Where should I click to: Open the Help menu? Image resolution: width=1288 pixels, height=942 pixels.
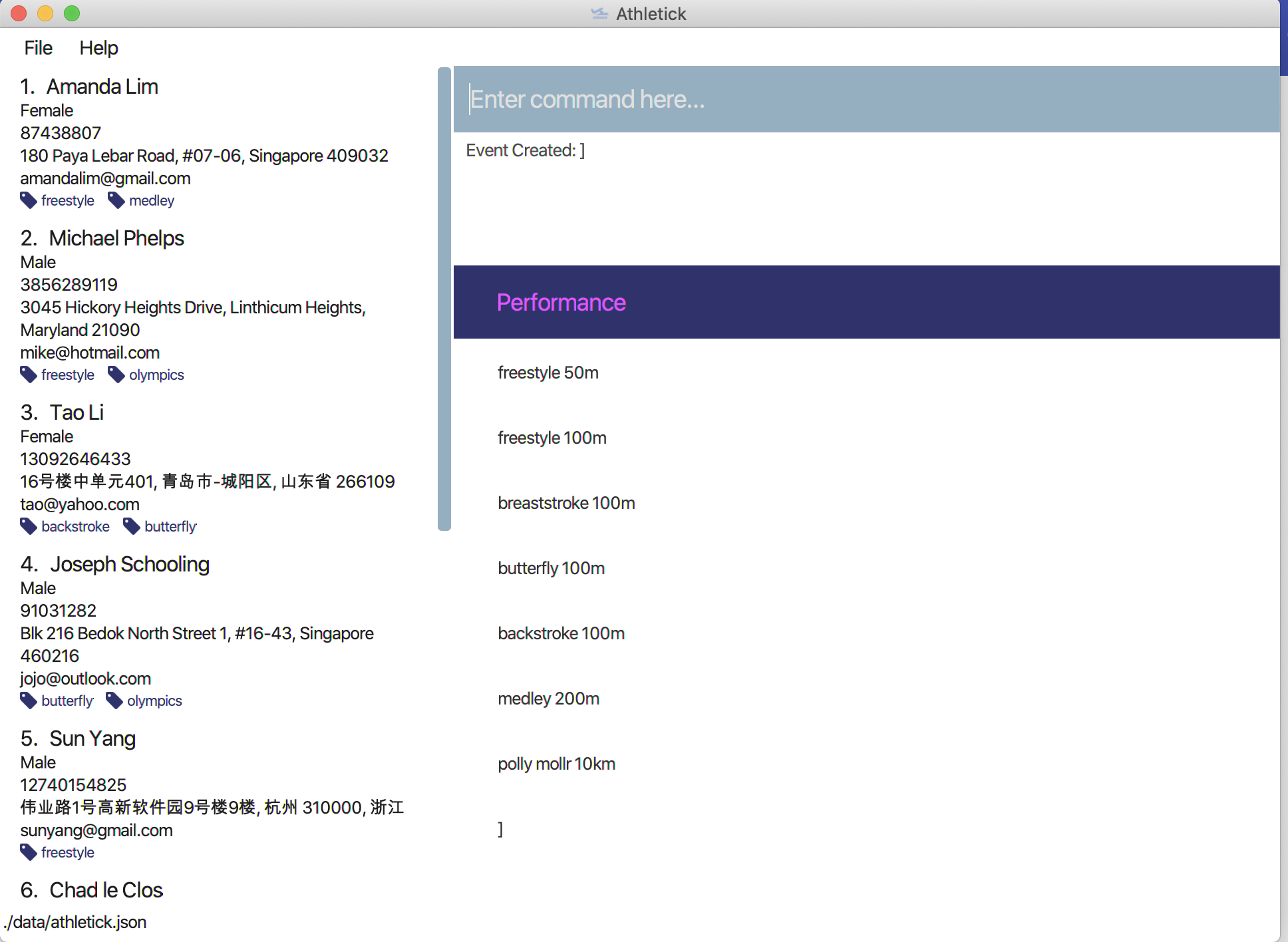tap(98, 48)
